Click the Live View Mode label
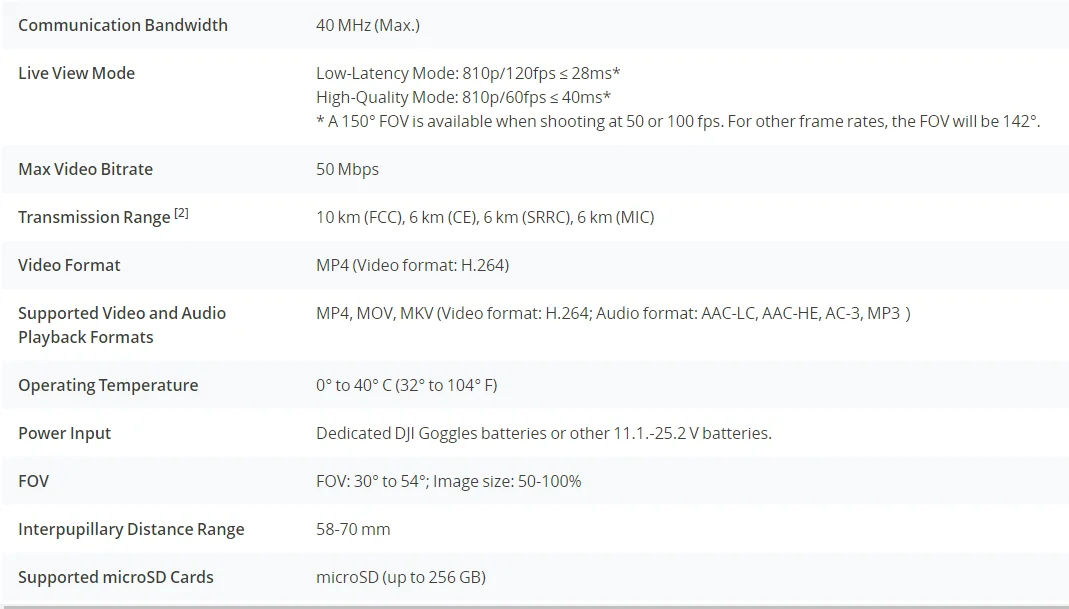The width and height of the screenshot is (1069, 609). (x=76, y=73)
